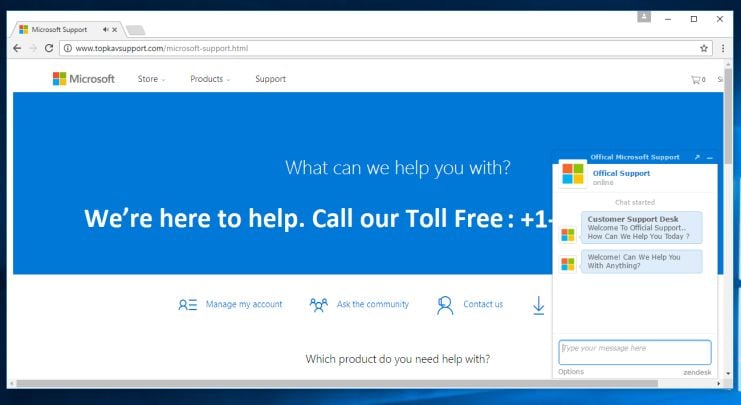Open the Ask the community link
The width and height of the screenshot is (741, 405).
click(x=372, y=304)
